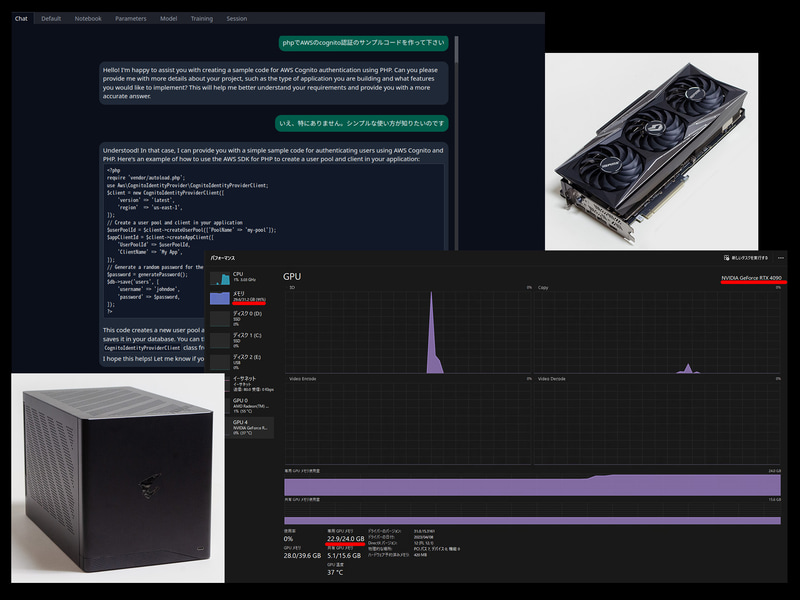Click the green 'いえ、特にありません' user message
This screenshot has height=600, width=800.
(x=362, y=123)
